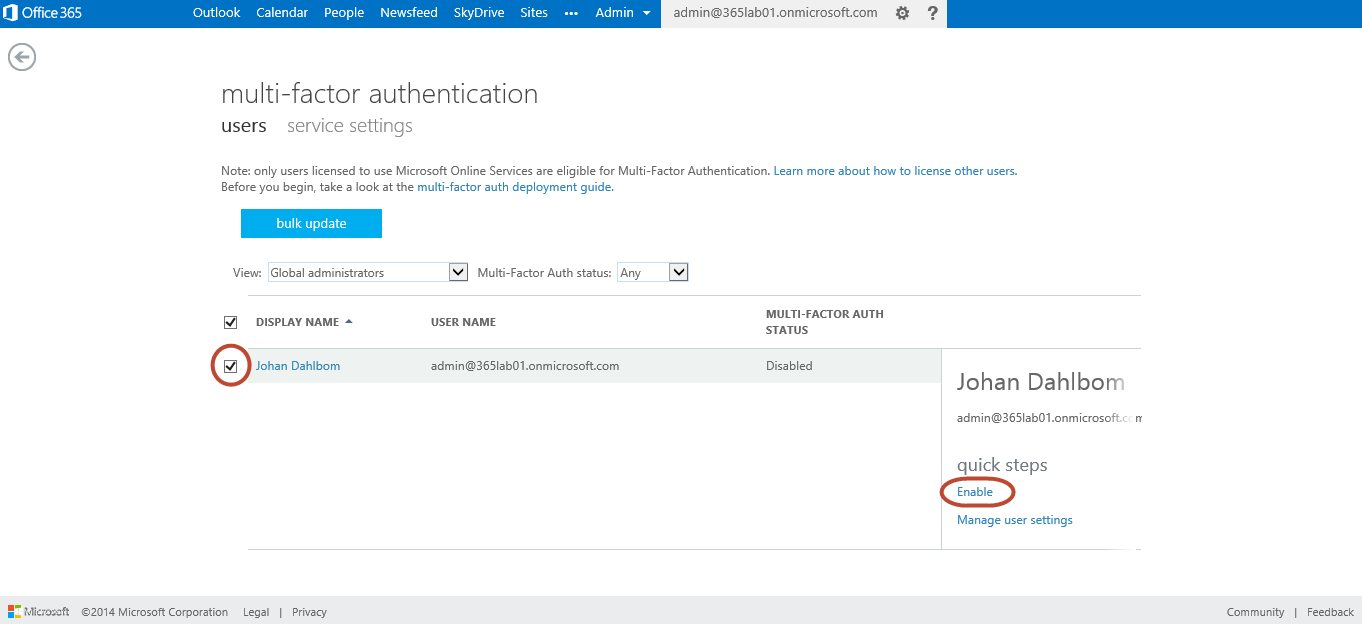This screenshot has height=624, width=1362.
Task: Click the help question mark icon
Action: (x=932, y=13)
